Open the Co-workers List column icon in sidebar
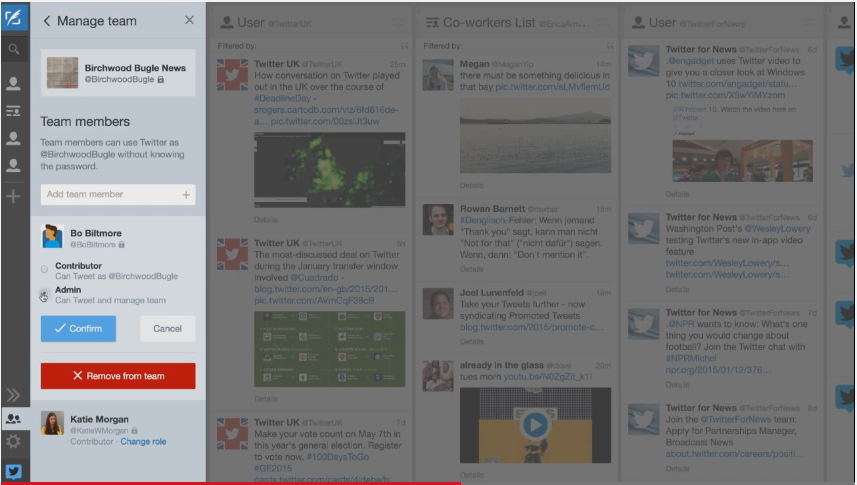Viewport: 857px width, 485px height. (14, 111)
